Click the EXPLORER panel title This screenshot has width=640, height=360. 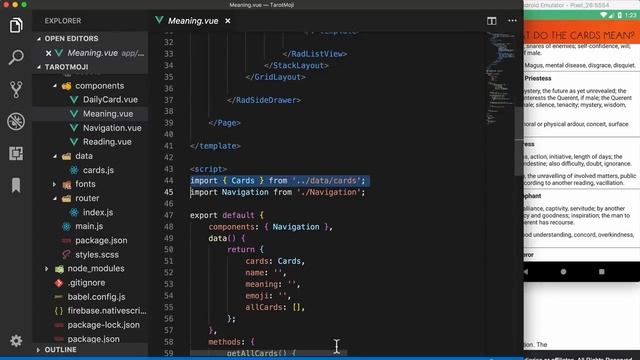63,21
